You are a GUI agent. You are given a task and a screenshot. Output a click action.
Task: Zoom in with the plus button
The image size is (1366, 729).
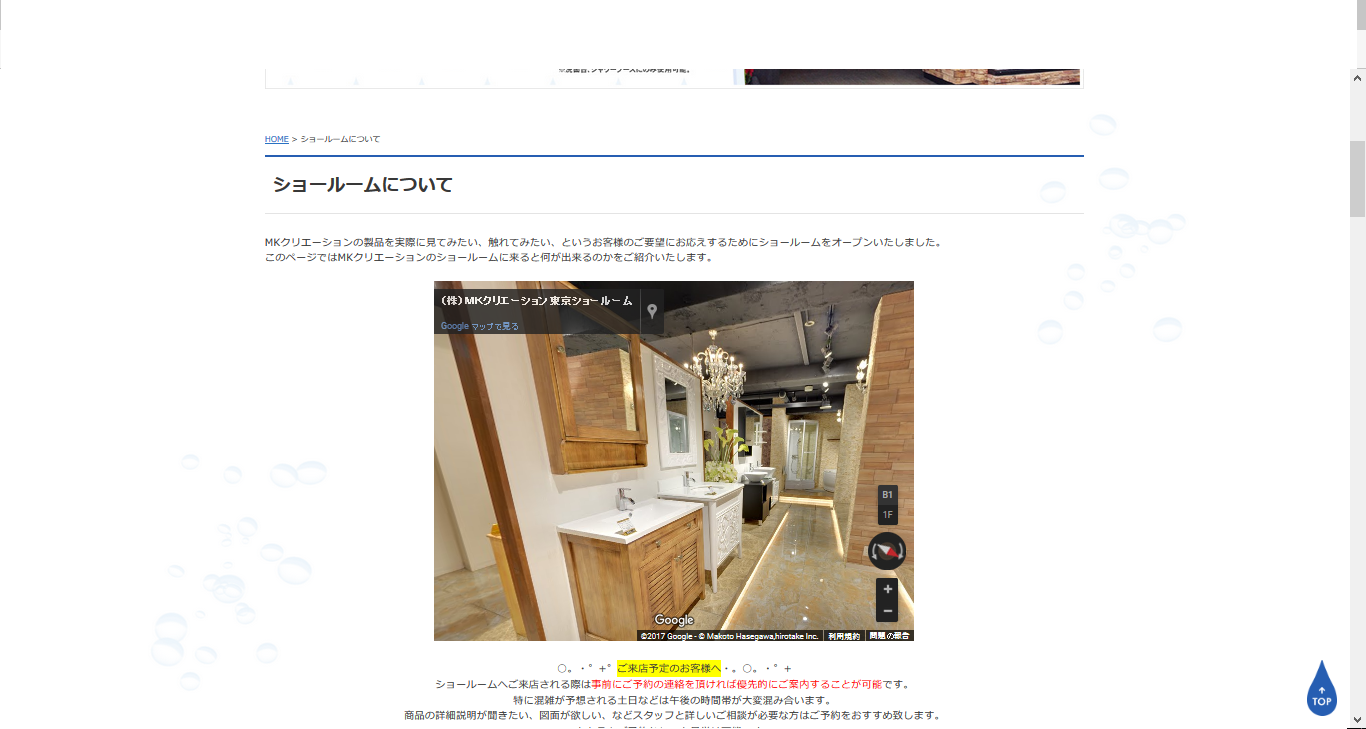point(887,589)
